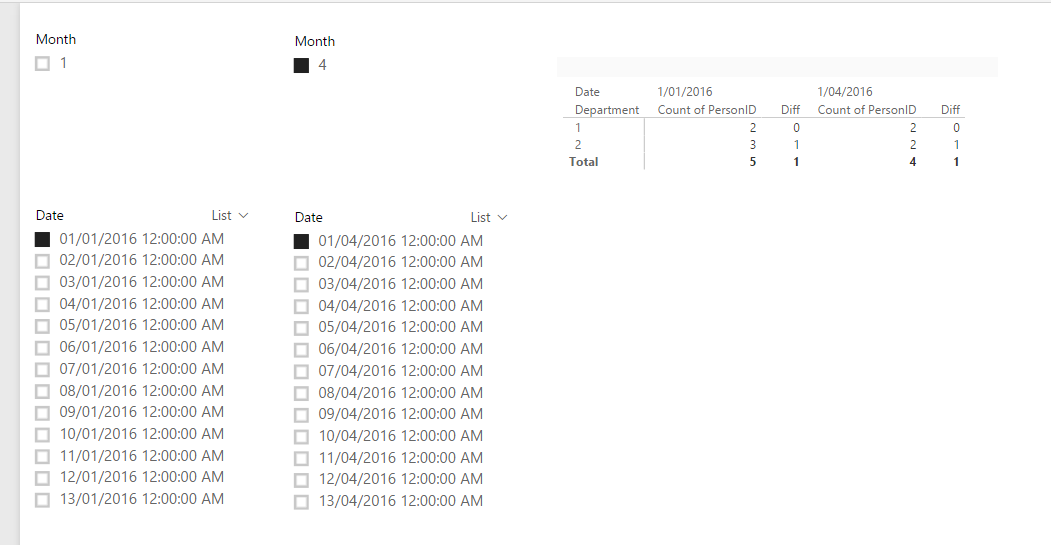The width and height of the screenshot is (1051, 545).
Task: Open List dropdown on January date slicer
Action: 230,215
